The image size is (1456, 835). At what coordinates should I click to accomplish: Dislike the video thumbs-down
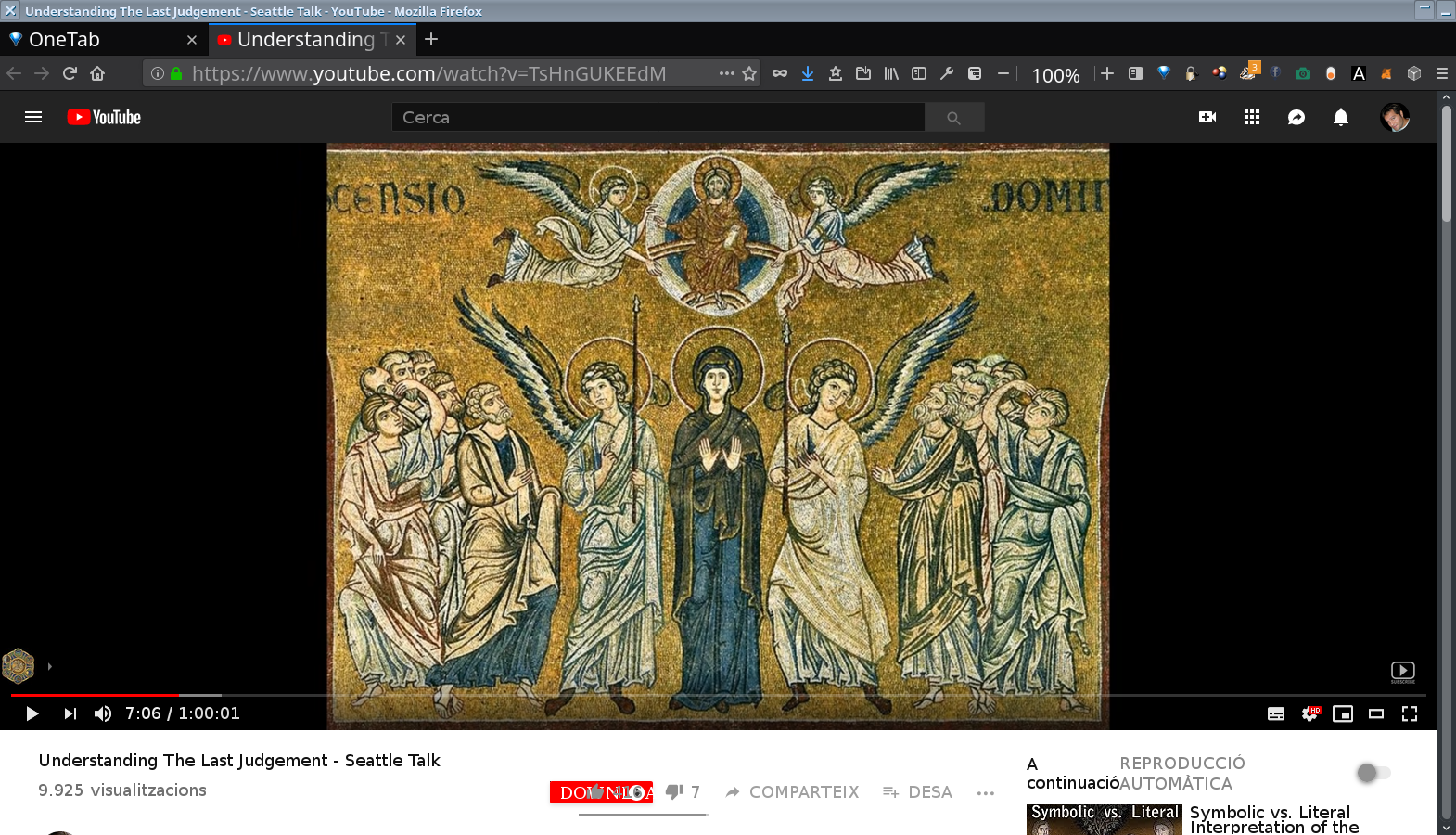click(674, 791)
